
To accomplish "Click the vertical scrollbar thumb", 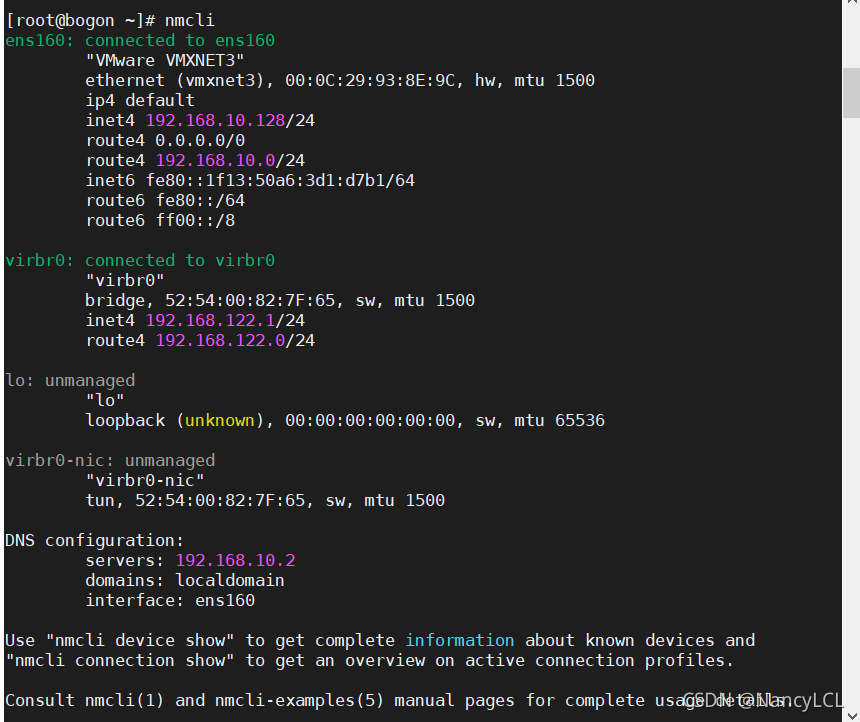I will click(x=851, y=93).
